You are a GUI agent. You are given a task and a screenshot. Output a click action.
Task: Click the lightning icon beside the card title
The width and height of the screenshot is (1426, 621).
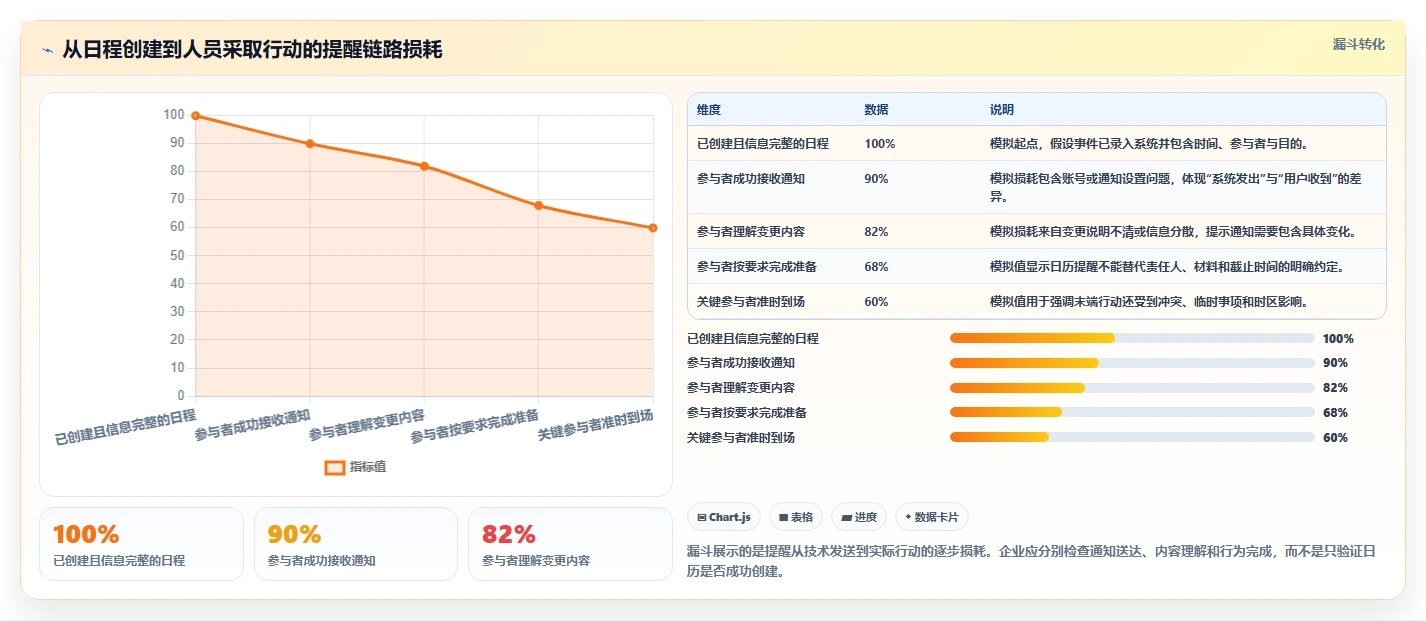point(47,51)
